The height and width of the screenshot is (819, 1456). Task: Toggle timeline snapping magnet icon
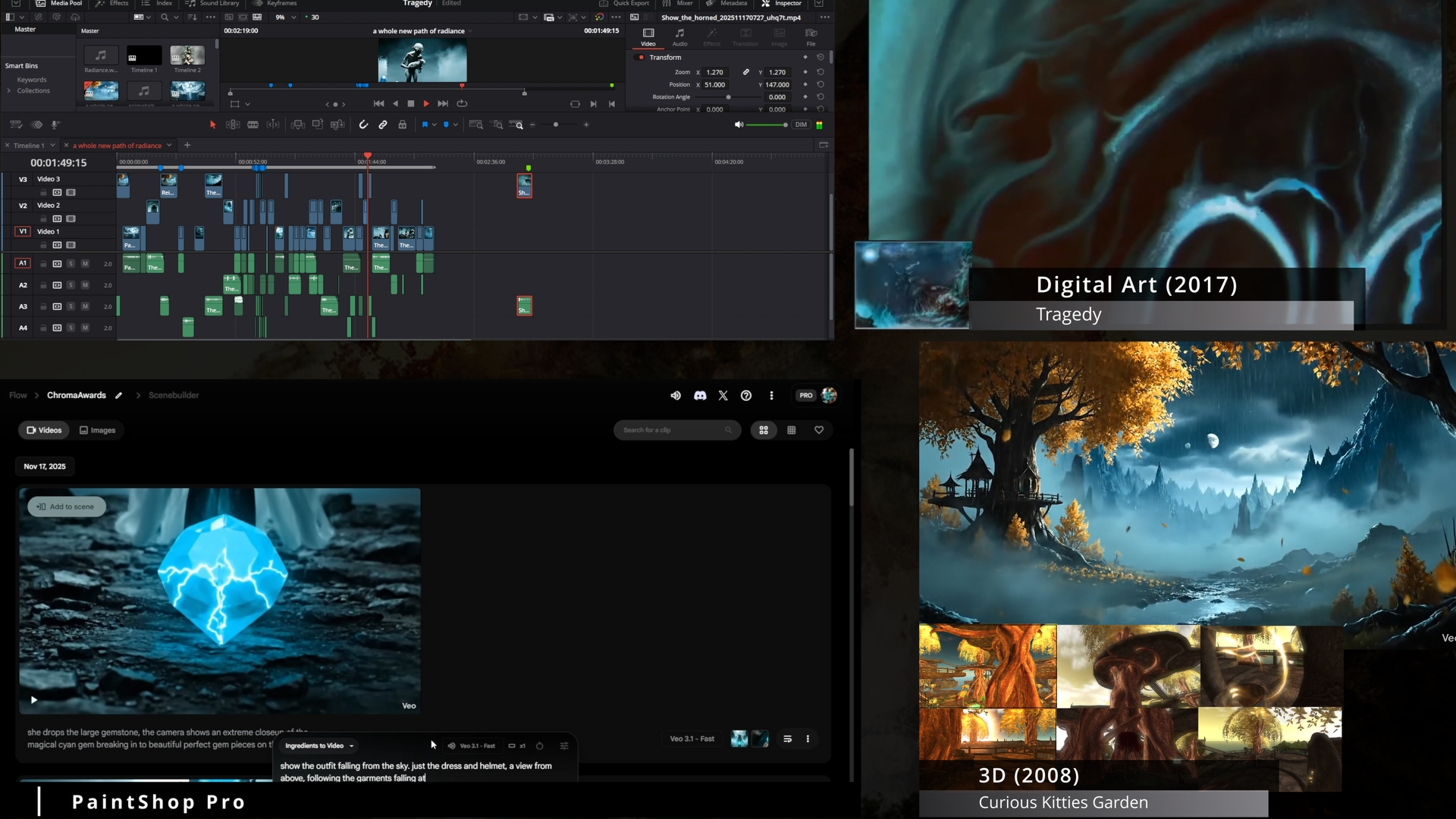[363, 124]
